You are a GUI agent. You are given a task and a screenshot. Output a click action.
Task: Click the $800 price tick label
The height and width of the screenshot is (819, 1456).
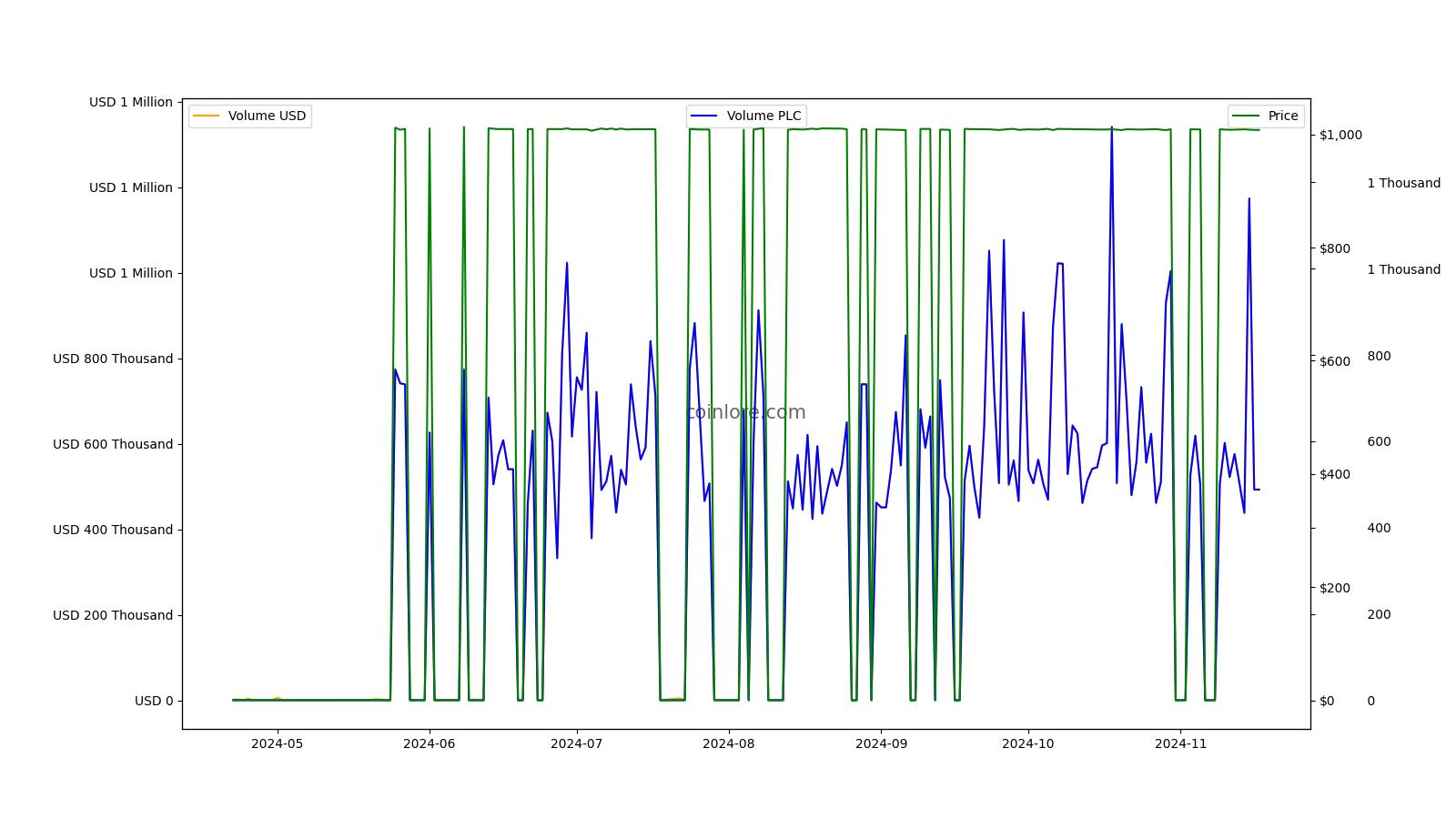[1335, 248]
